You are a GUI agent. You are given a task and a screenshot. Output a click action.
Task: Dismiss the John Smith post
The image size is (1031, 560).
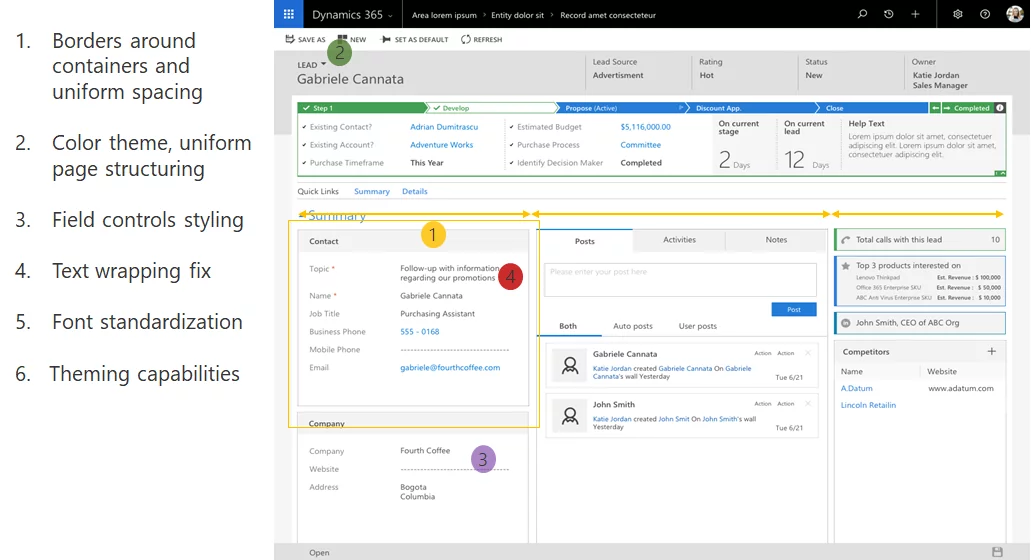808,404
